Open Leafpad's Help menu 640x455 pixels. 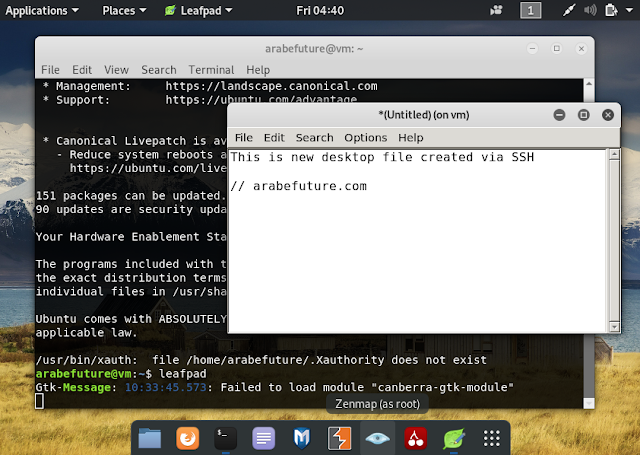(x=411, y=138)
